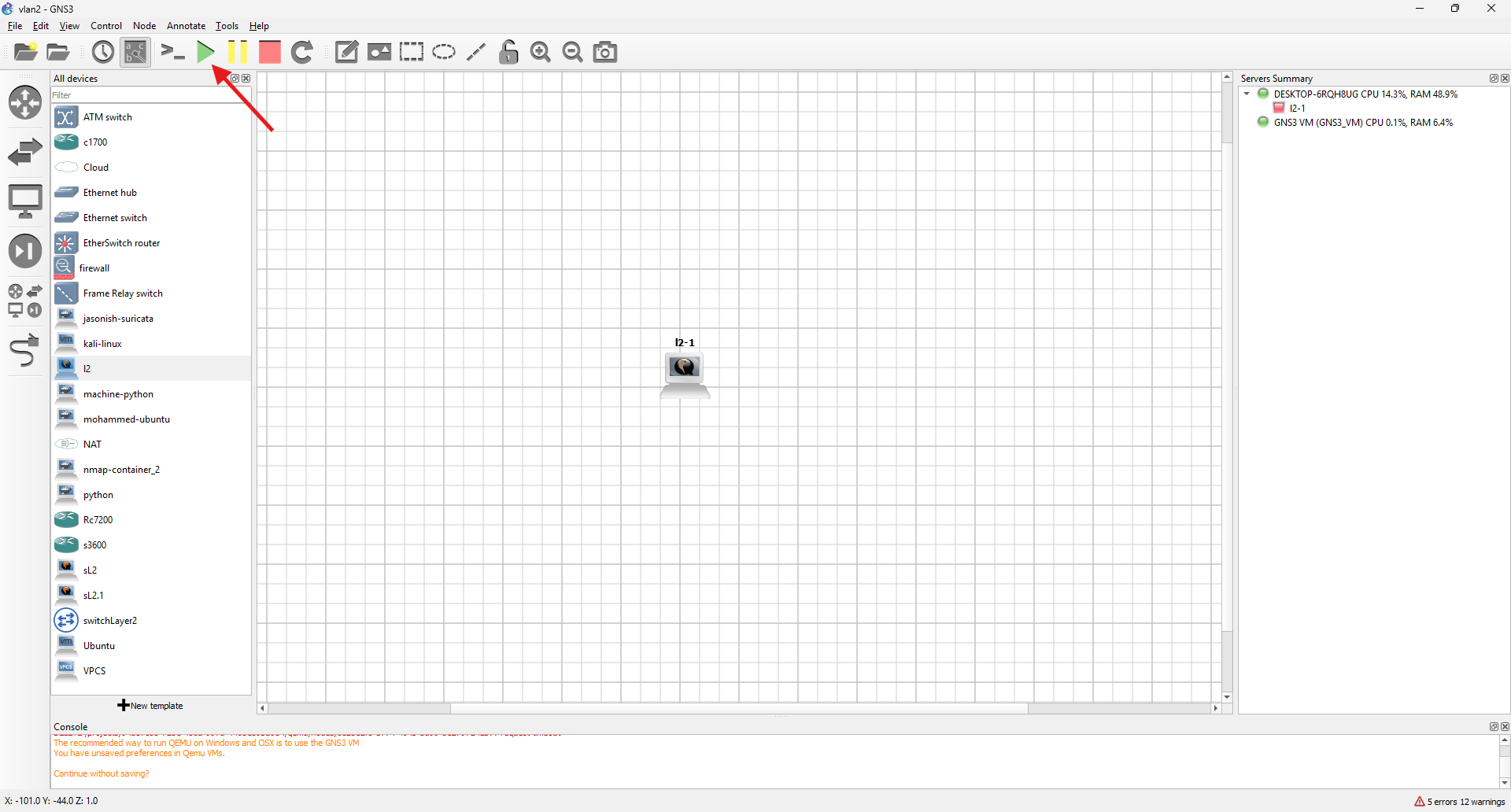This screenshot has height=812, width=1511.
Task: Browse routers in the device sidebar
Action: tap(25, 102)
